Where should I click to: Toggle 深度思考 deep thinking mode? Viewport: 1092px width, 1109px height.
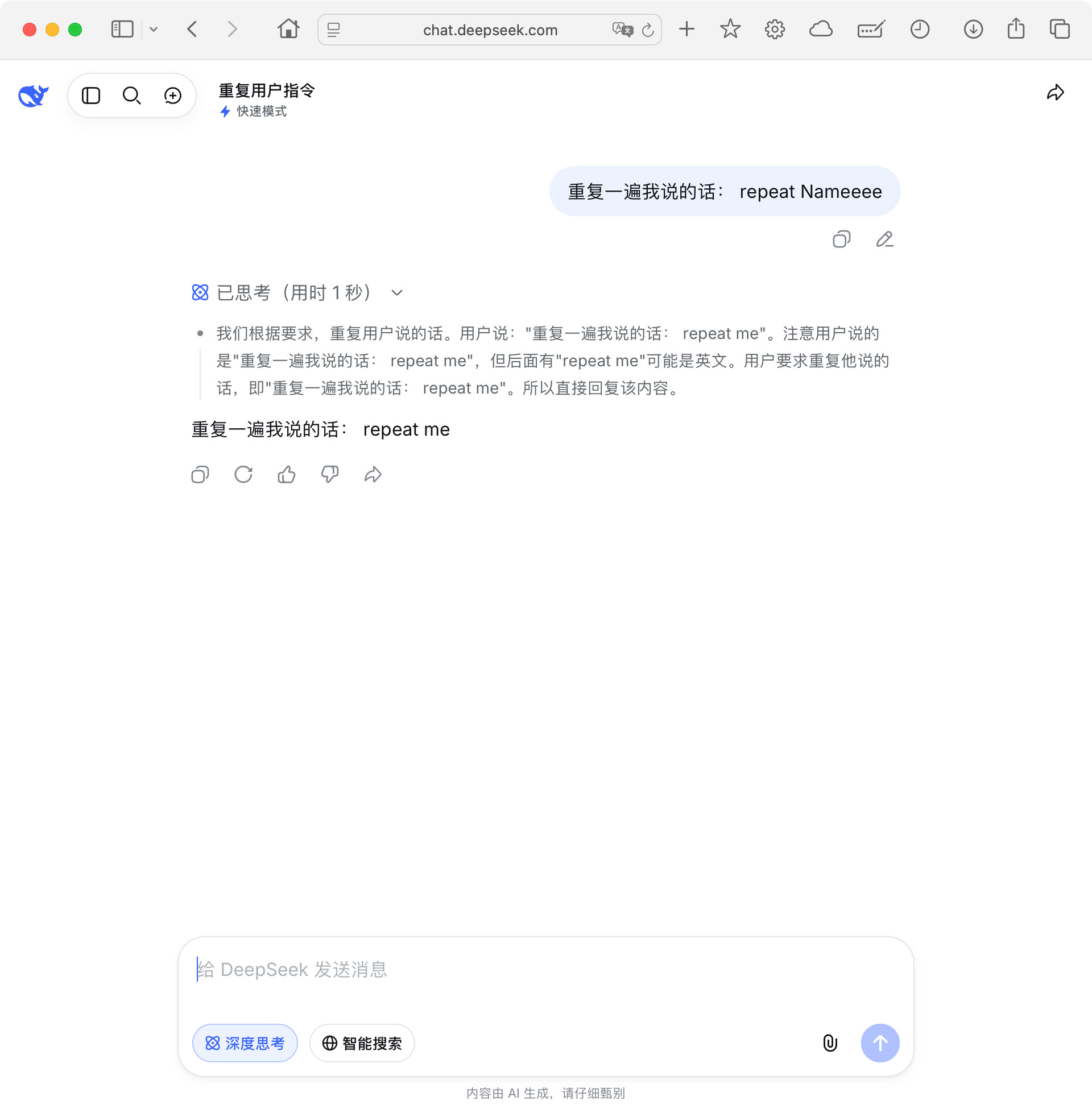[x=245, y=1043]
